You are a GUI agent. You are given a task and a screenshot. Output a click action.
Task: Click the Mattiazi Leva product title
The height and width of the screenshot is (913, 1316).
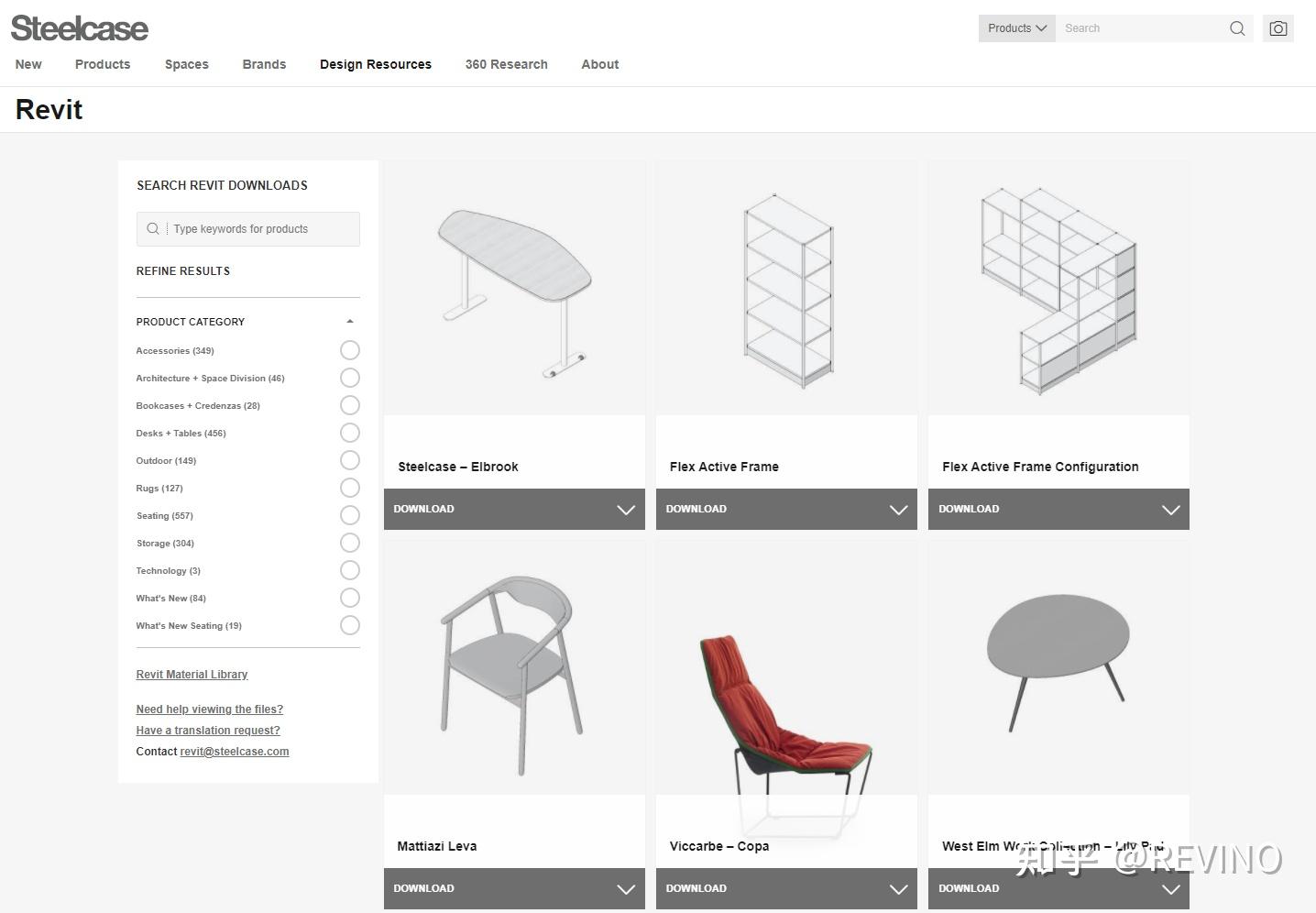(x=437, y=846)
